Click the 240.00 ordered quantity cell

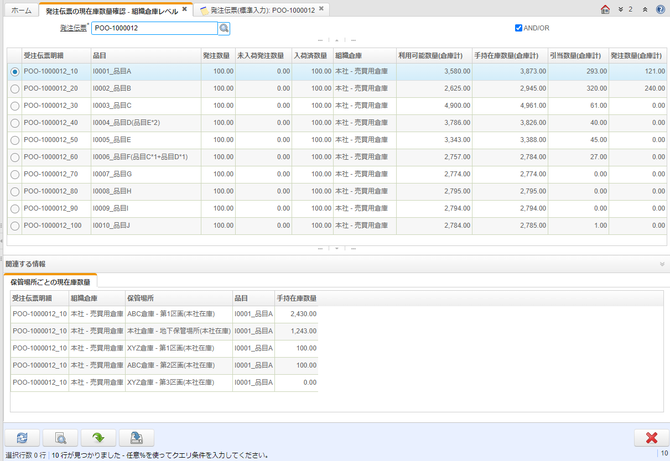(x=638, y=89)
